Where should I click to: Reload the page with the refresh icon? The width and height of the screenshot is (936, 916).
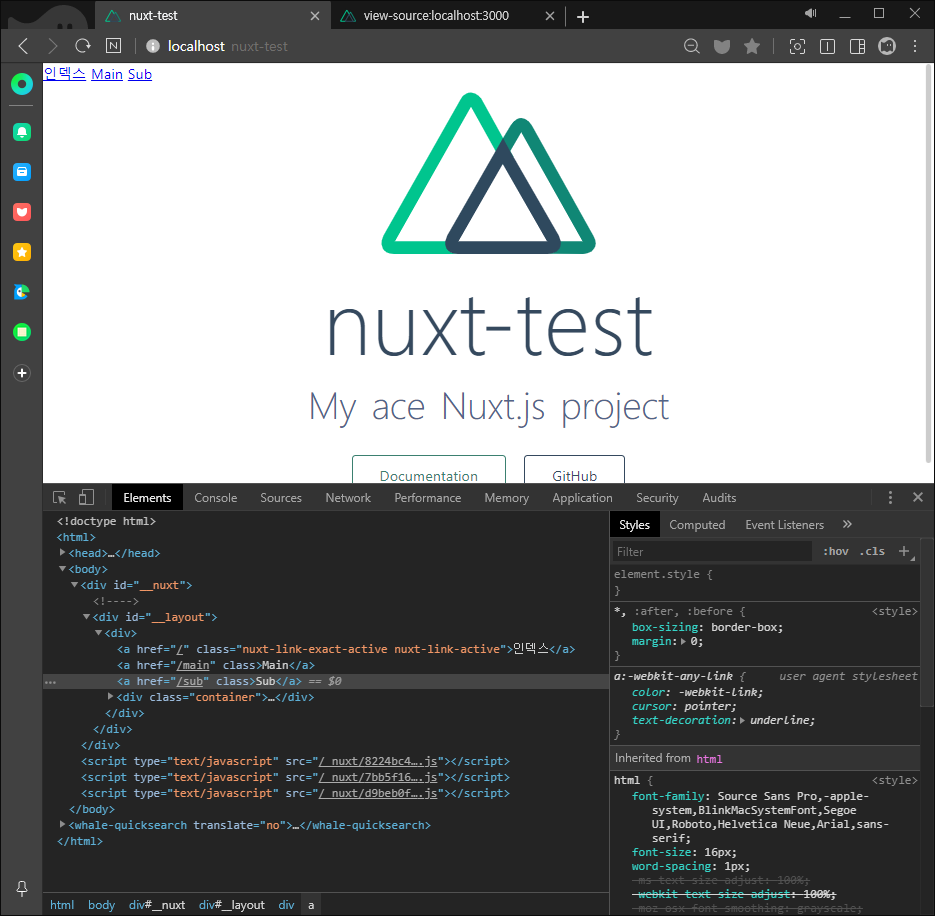[83, 46]
